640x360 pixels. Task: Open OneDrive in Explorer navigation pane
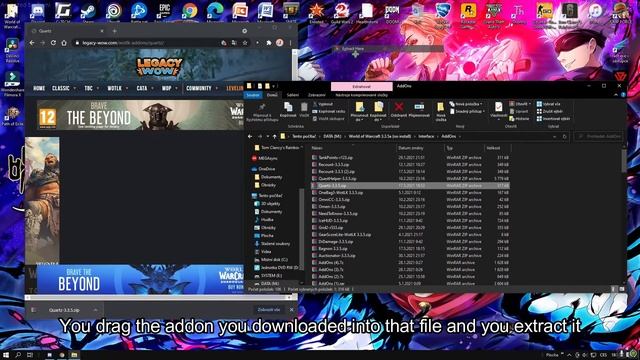pyautogui.click(x=263, y=169)
